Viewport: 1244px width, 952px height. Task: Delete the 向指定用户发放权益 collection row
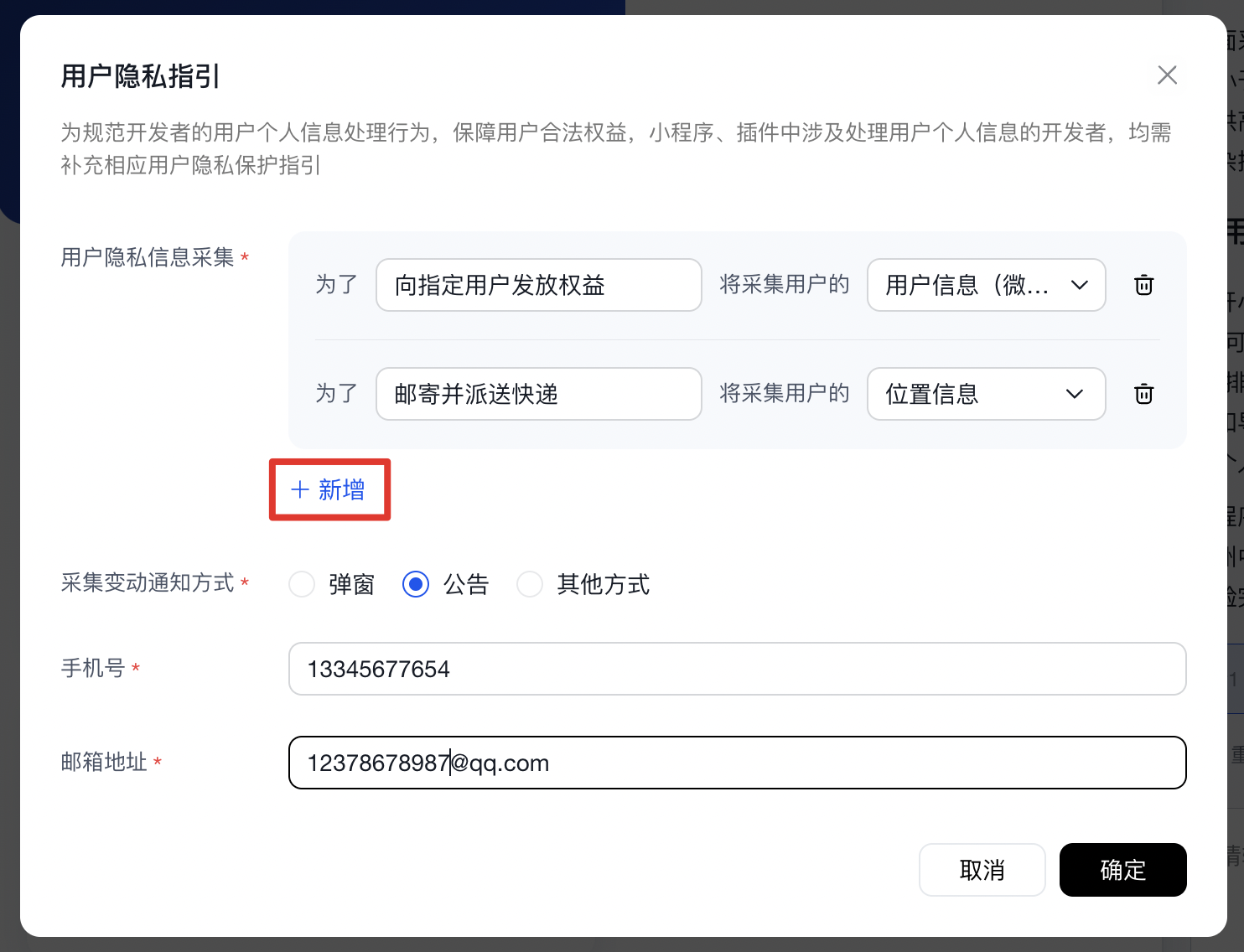[1143, 285]
